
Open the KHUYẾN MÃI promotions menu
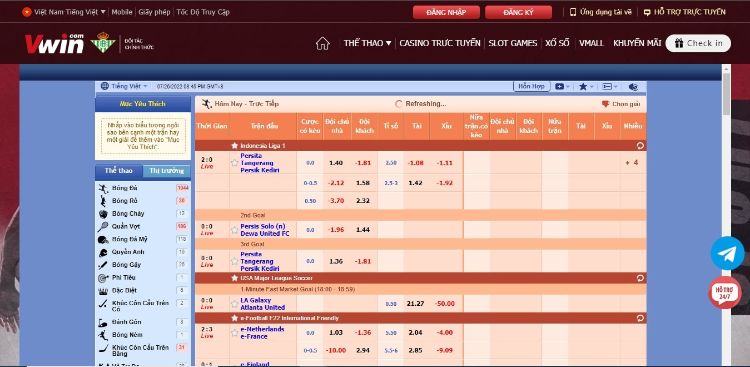coord(637,43)
